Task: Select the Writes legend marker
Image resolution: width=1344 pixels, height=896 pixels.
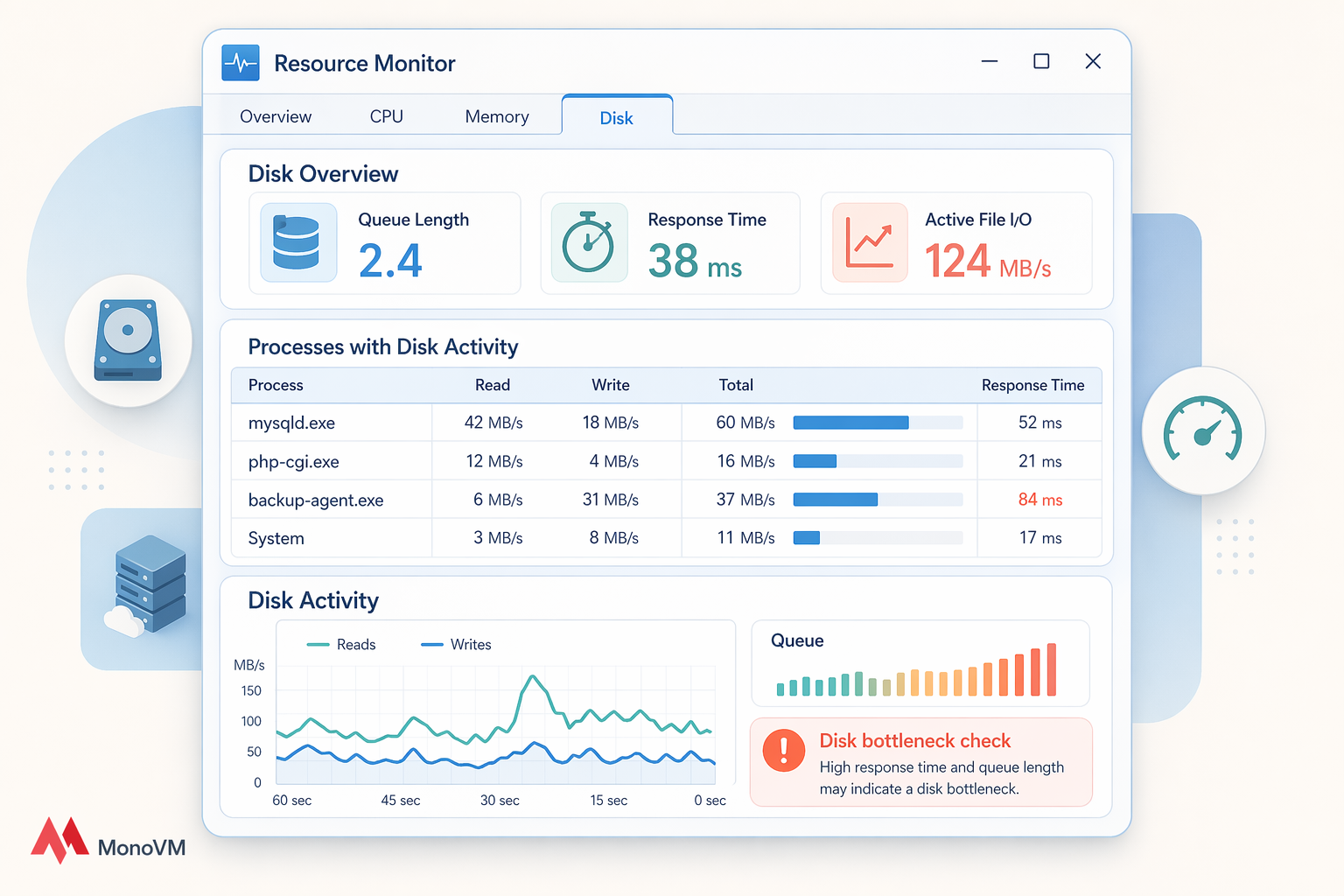Action: [432, 644]
